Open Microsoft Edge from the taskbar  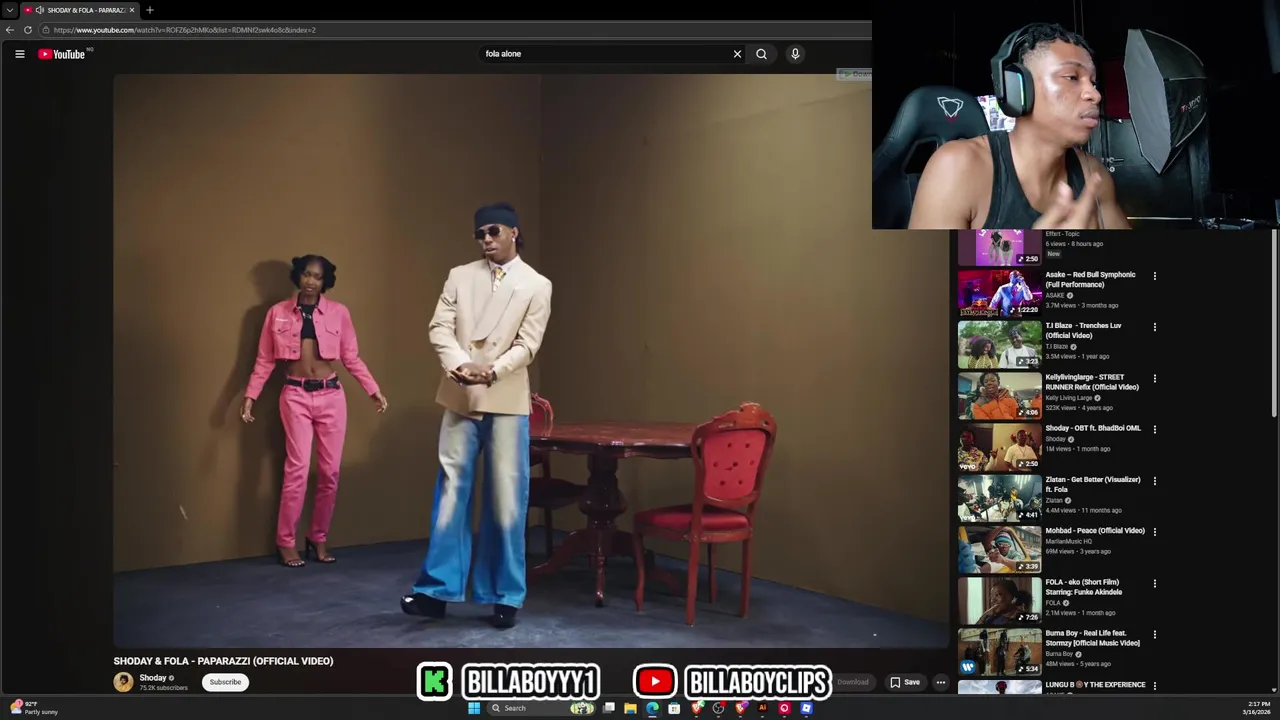click(652, 708)
